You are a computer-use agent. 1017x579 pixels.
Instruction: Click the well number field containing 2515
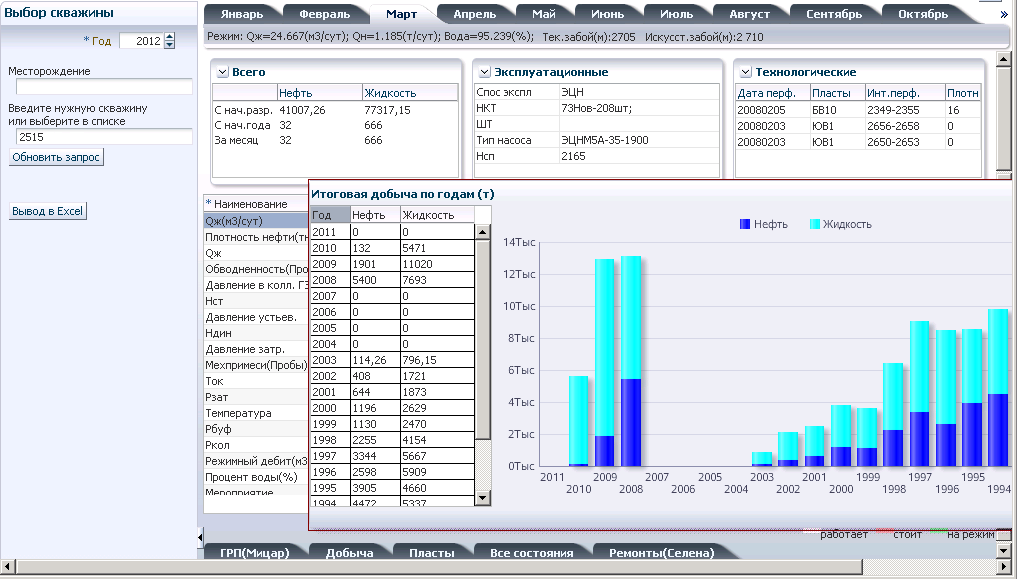tap(104, 137)
